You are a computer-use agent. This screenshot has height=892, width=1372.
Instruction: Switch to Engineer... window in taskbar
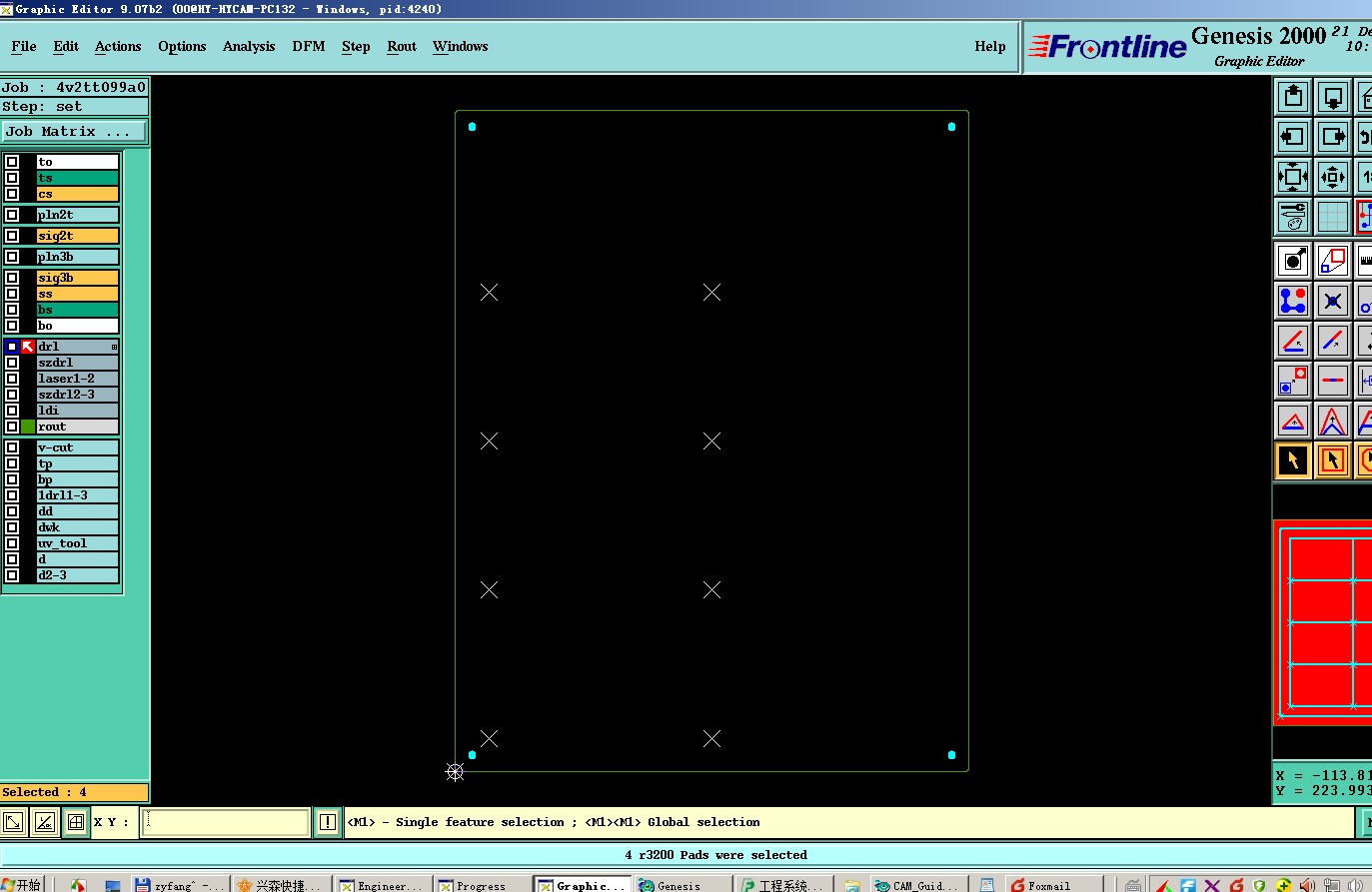pyautogui.click(x=382, y=885)
